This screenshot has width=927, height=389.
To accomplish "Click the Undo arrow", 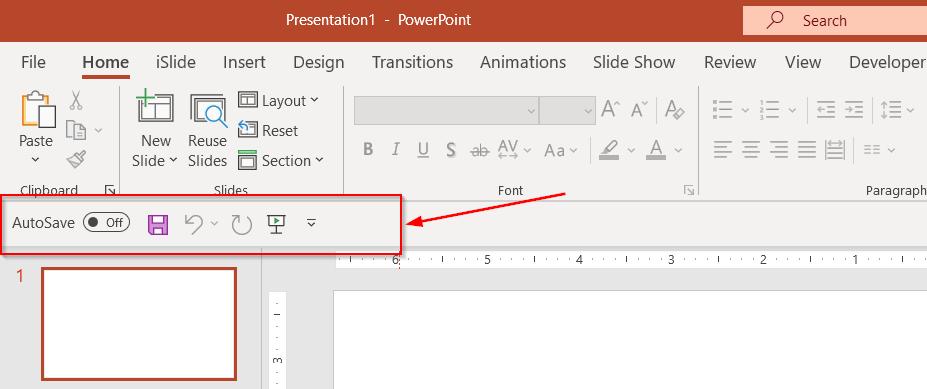I will tap(194, 224).
